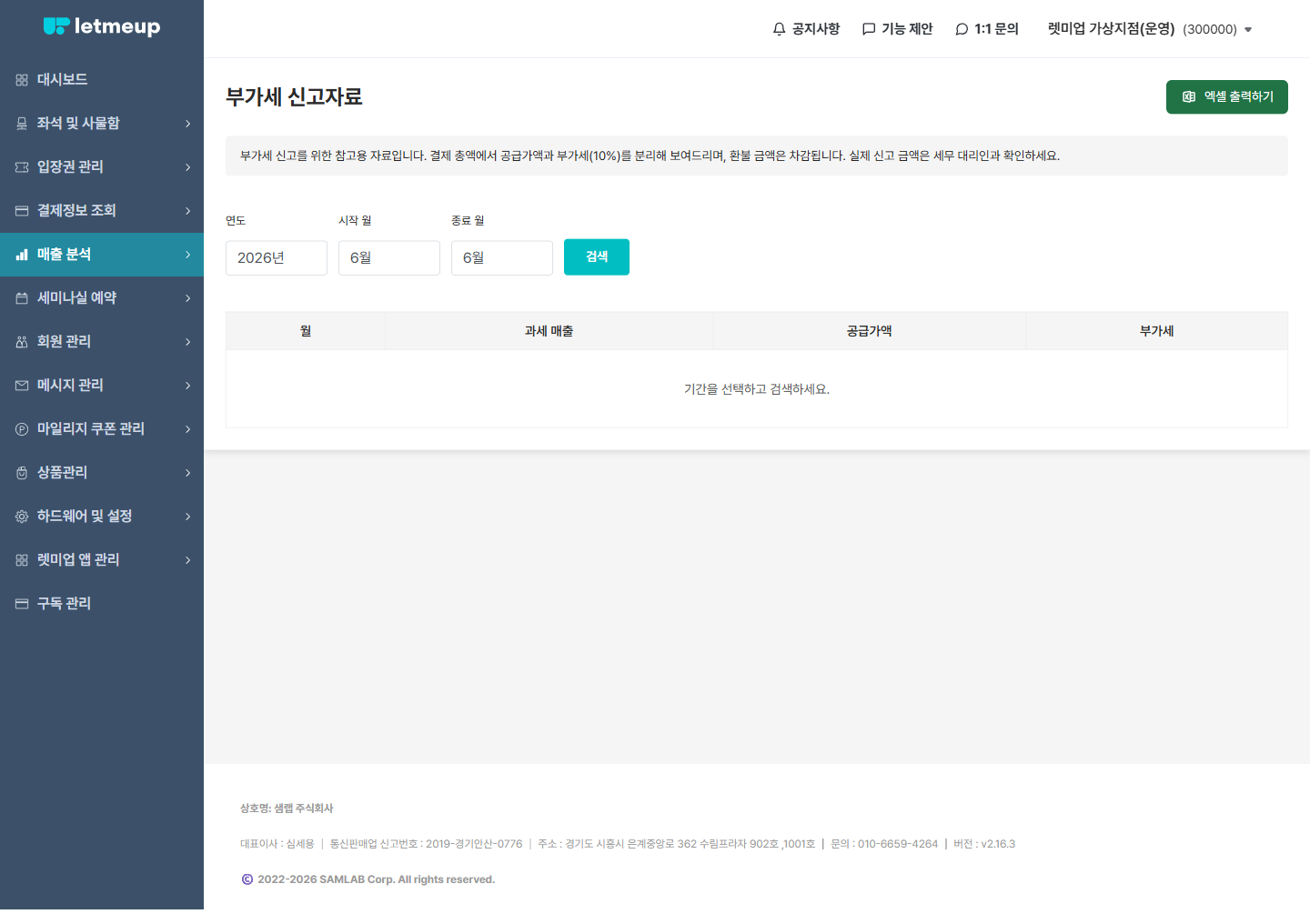Click the 엑셀 출력하기 button label
The height and width of the screenshot is (924, 1310).
[1239, 96]
